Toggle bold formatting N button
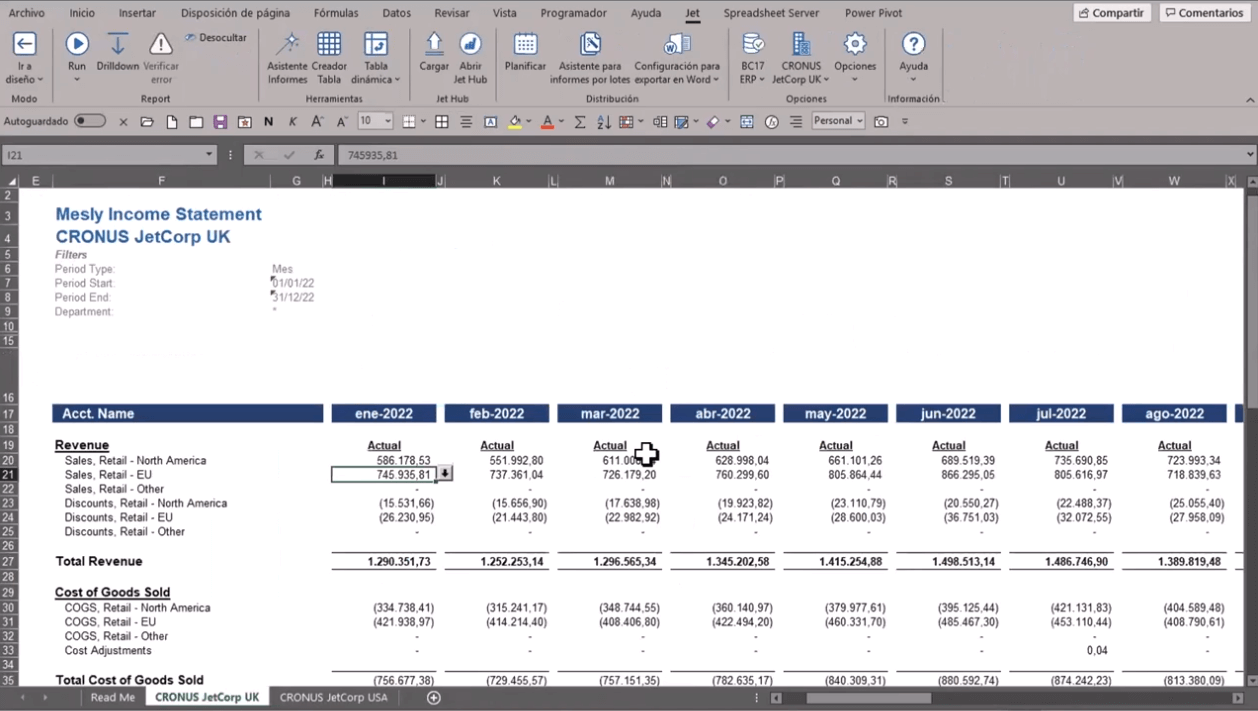 (268, 122)
